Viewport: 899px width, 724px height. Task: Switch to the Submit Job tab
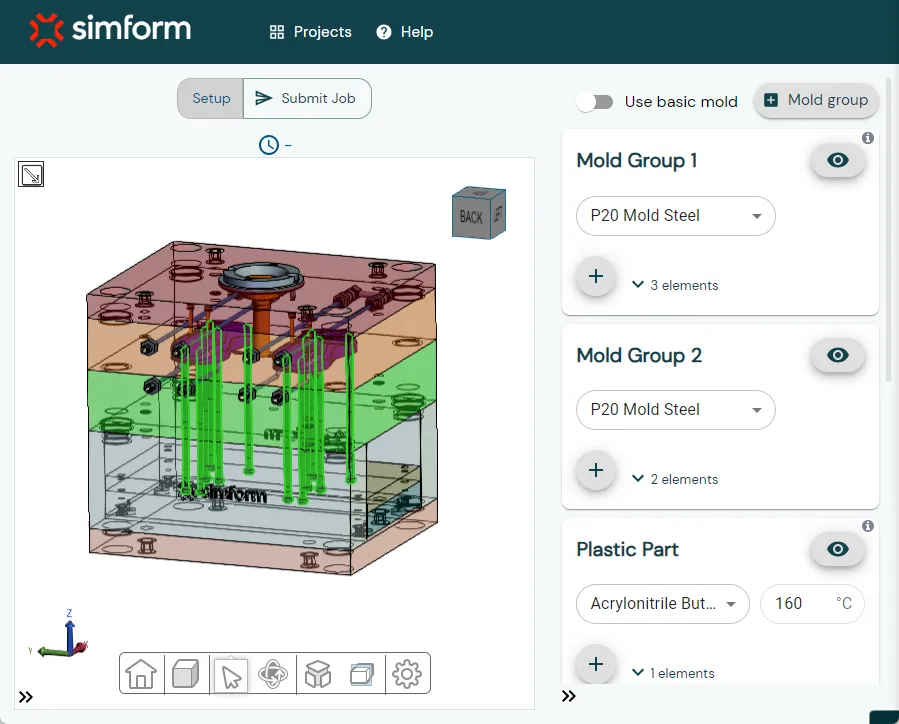point(307,98)
